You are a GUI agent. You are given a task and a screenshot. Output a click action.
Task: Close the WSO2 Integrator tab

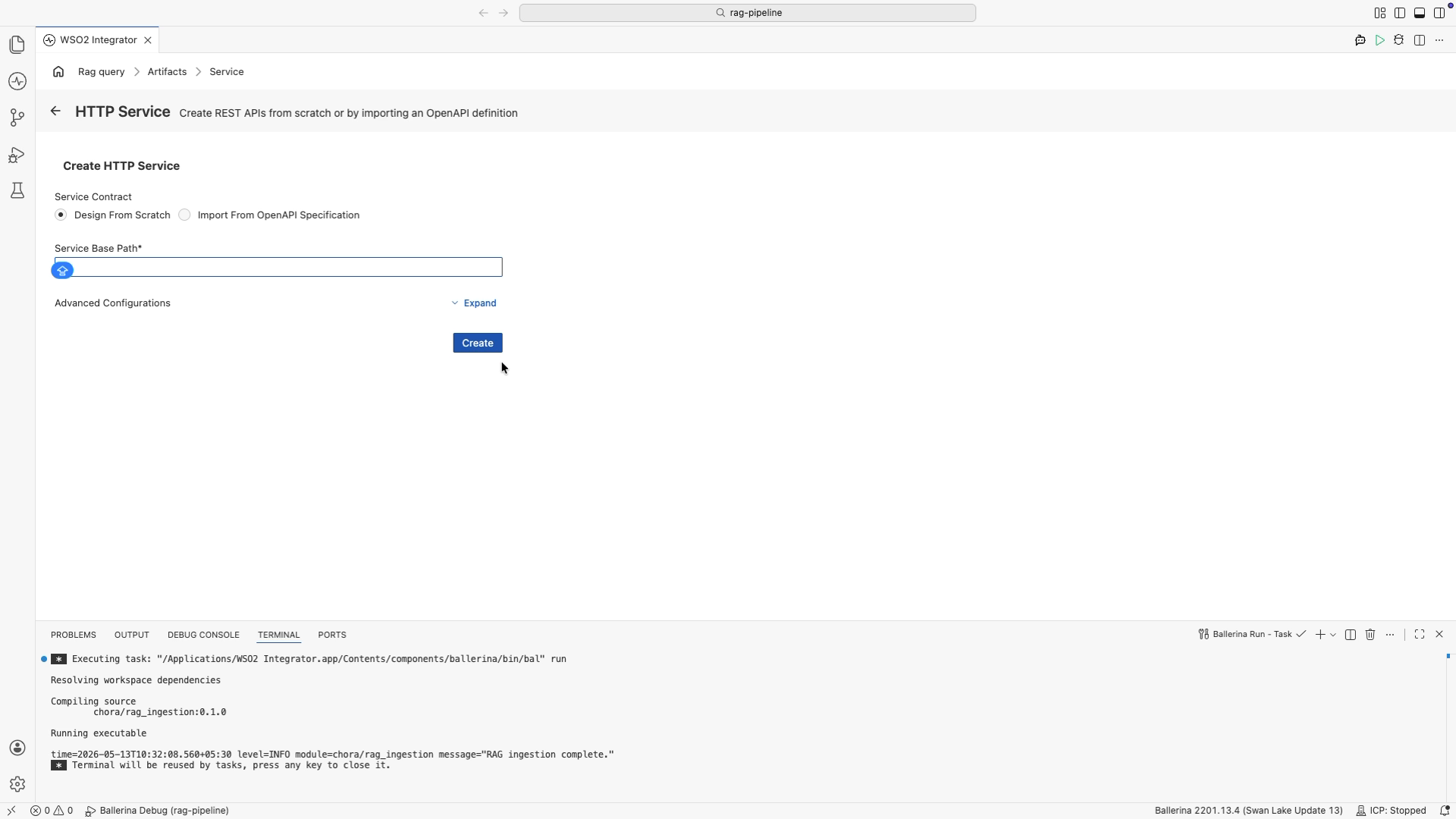tap(148, 40)
